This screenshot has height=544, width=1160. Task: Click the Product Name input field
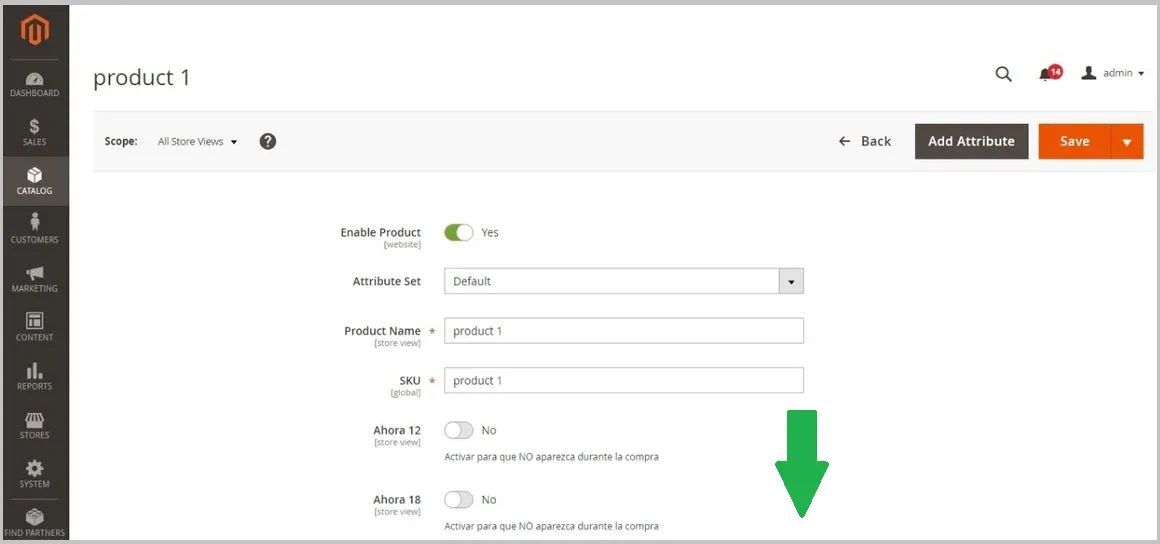(624, 331)
